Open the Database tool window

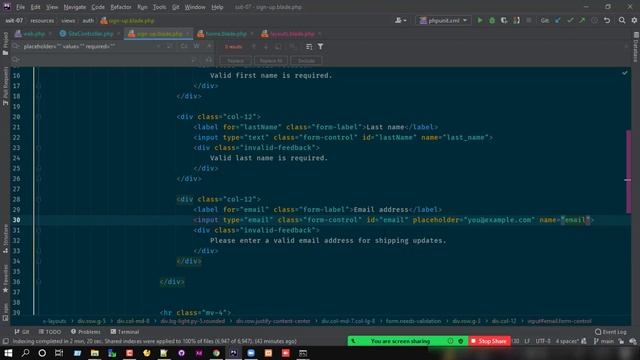(x=636, y=48)
